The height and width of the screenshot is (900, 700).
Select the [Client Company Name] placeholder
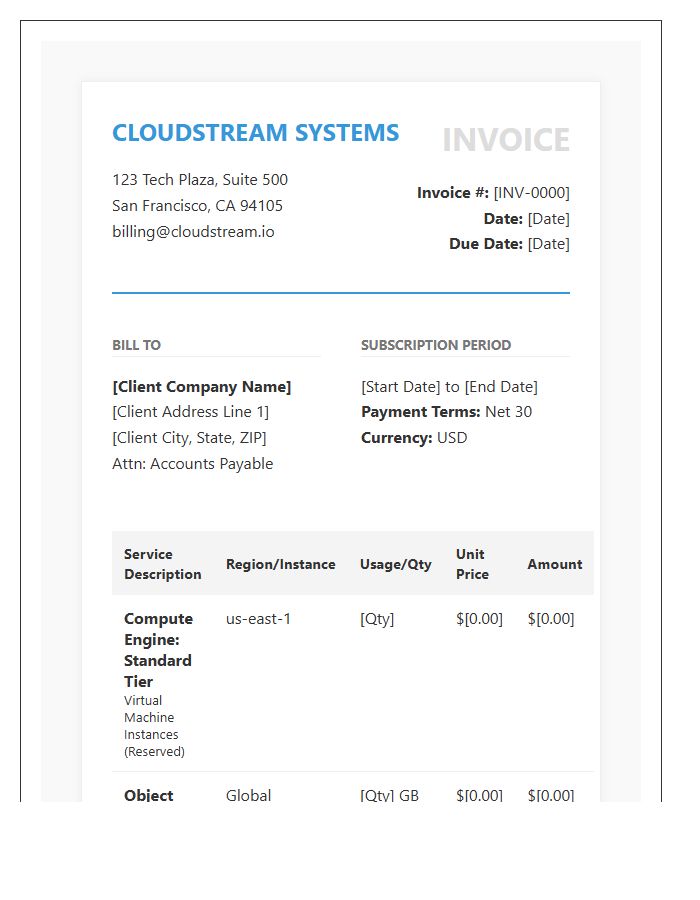pos(202,387)
